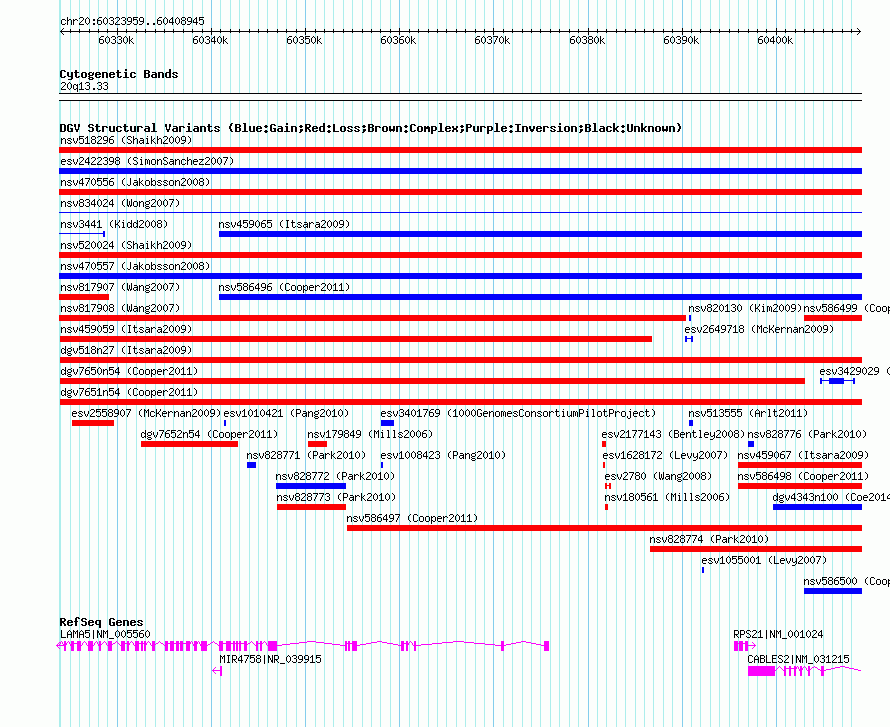Select the nsv3441 (Kidd2008) label
This screenshot has width=890, height=727.
coord(114,224)
